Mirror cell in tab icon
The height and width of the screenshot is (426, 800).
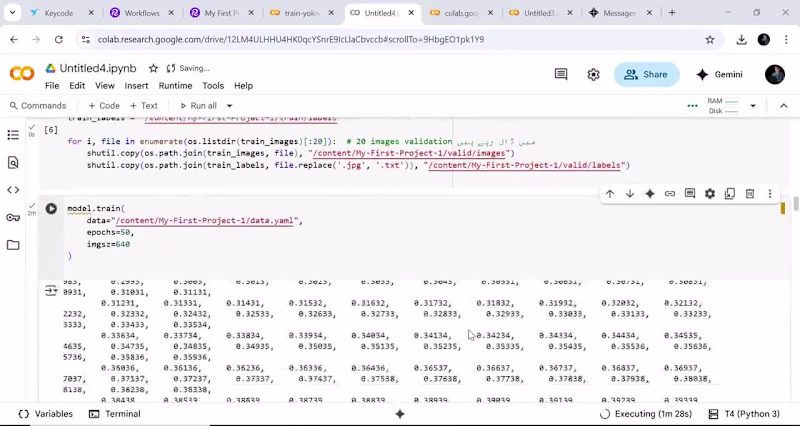730,194
